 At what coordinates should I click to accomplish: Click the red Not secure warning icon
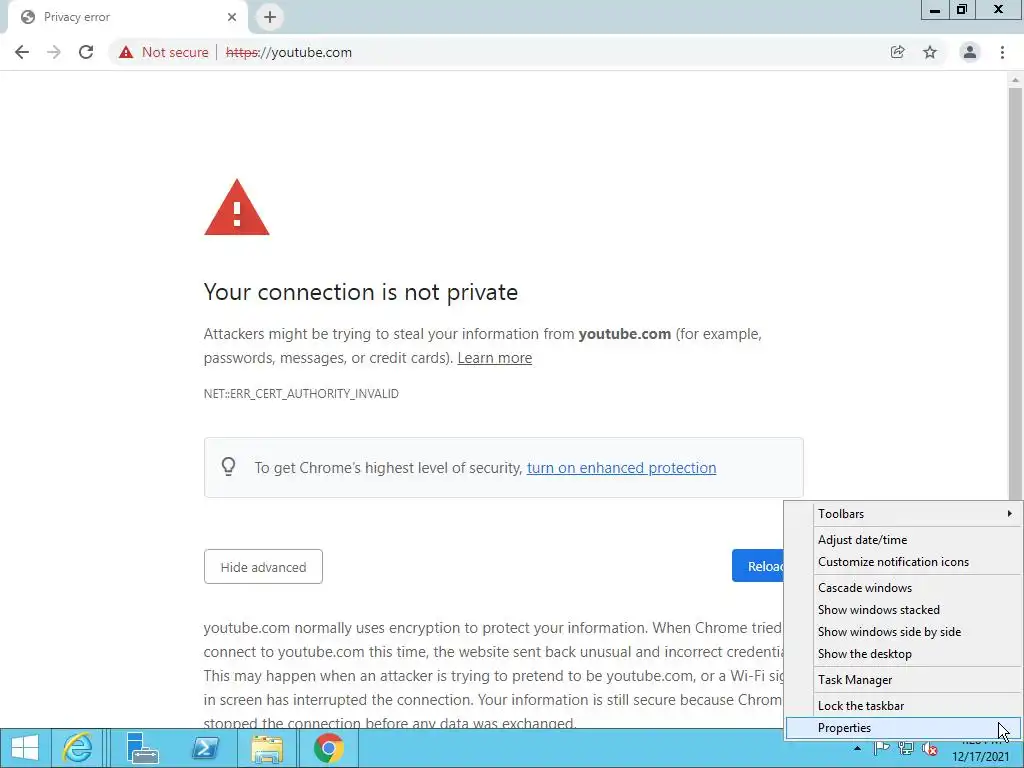(x=126, y=52)
